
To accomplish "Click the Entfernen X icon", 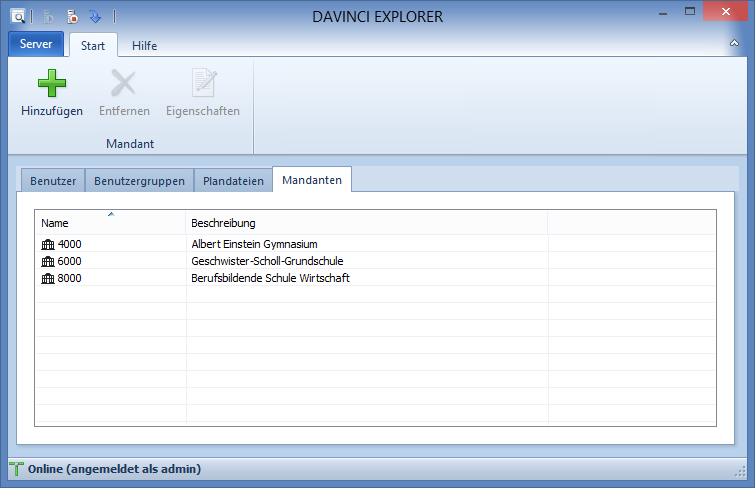I will pos(125,83).
